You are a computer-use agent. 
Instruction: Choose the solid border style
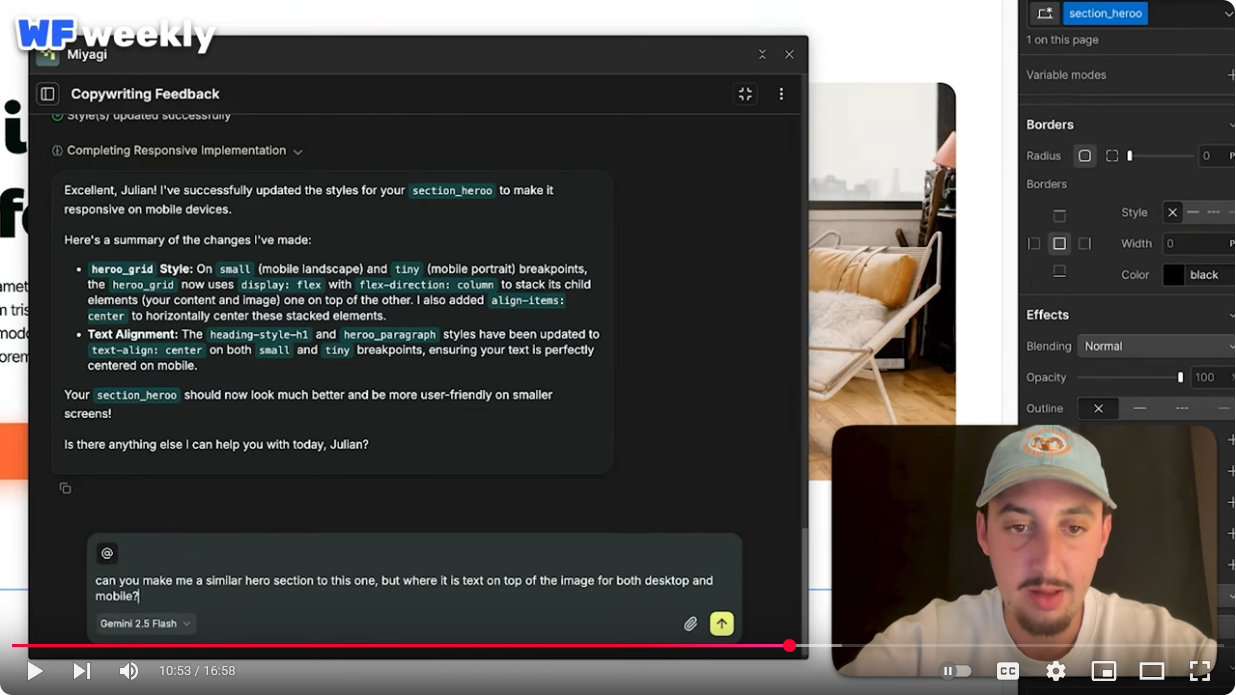coord(1193,212)
